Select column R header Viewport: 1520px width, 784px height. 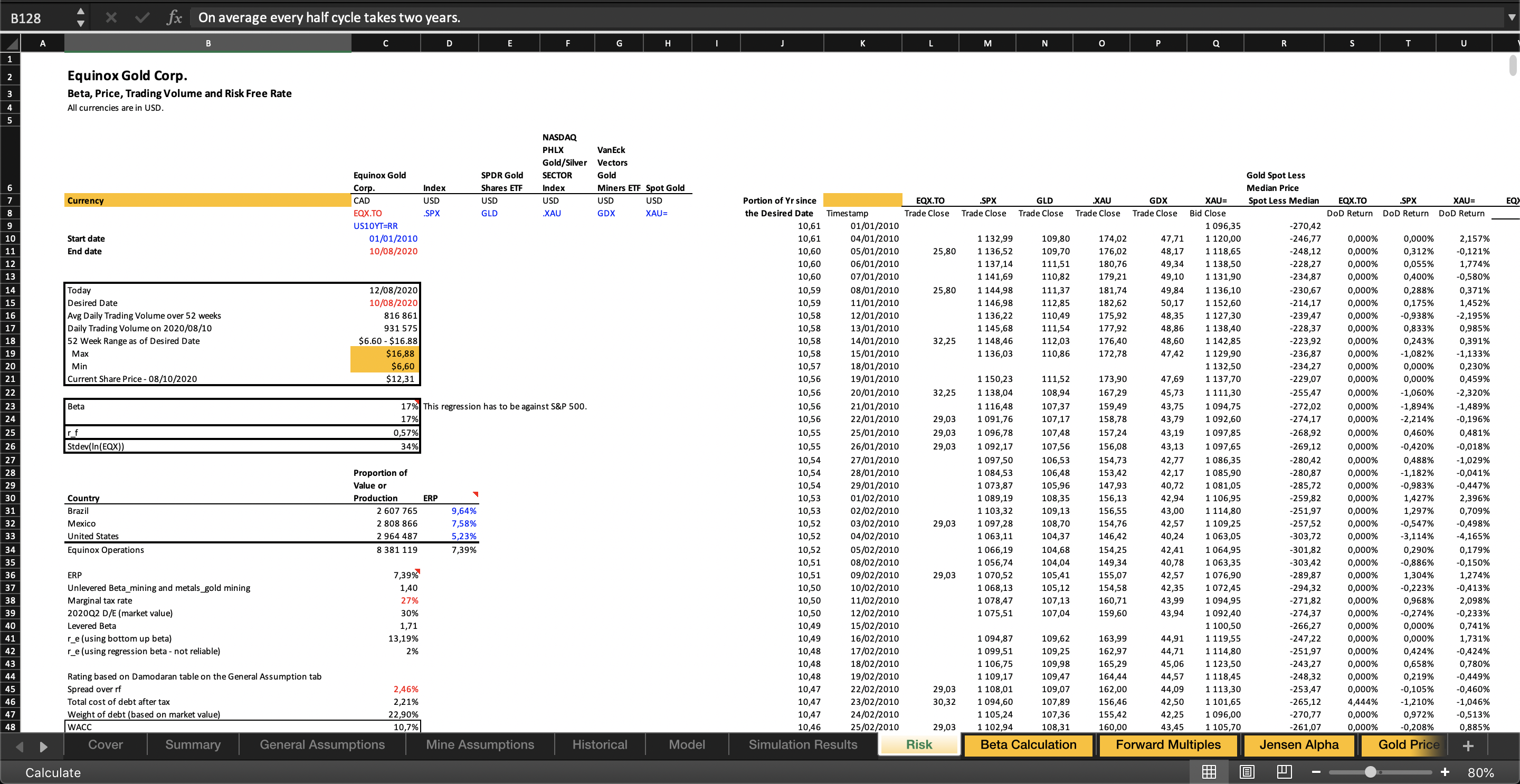click(1284, 43)
